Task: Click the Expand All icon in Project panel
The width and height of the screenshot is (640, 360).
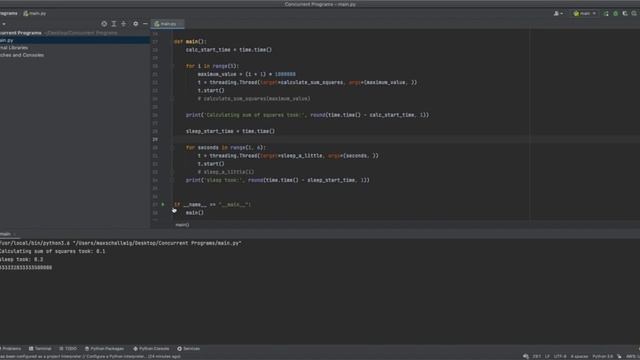Action: [x=114, y=24]
